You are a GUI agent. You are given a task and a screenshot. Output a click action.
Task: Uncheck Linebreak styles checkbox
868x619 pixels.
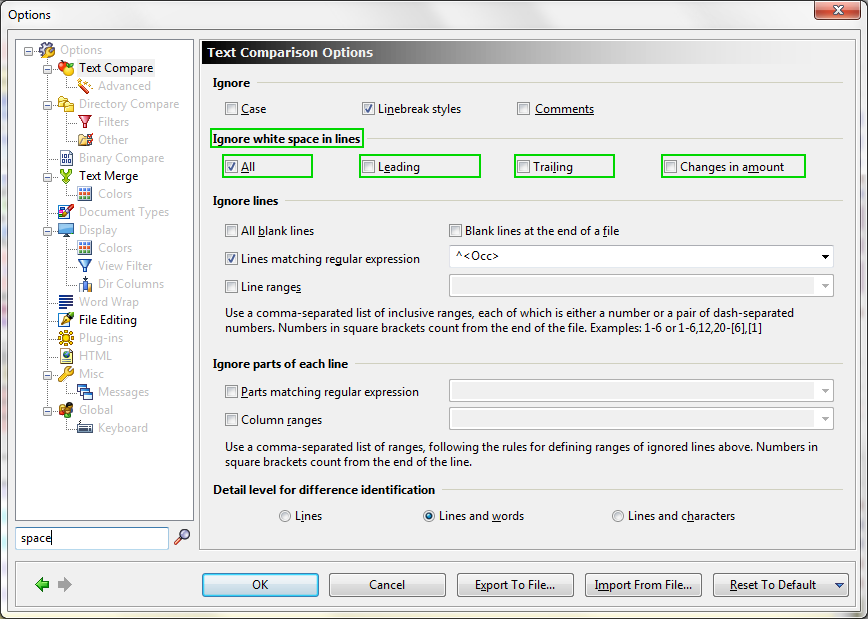pos(368,109)
